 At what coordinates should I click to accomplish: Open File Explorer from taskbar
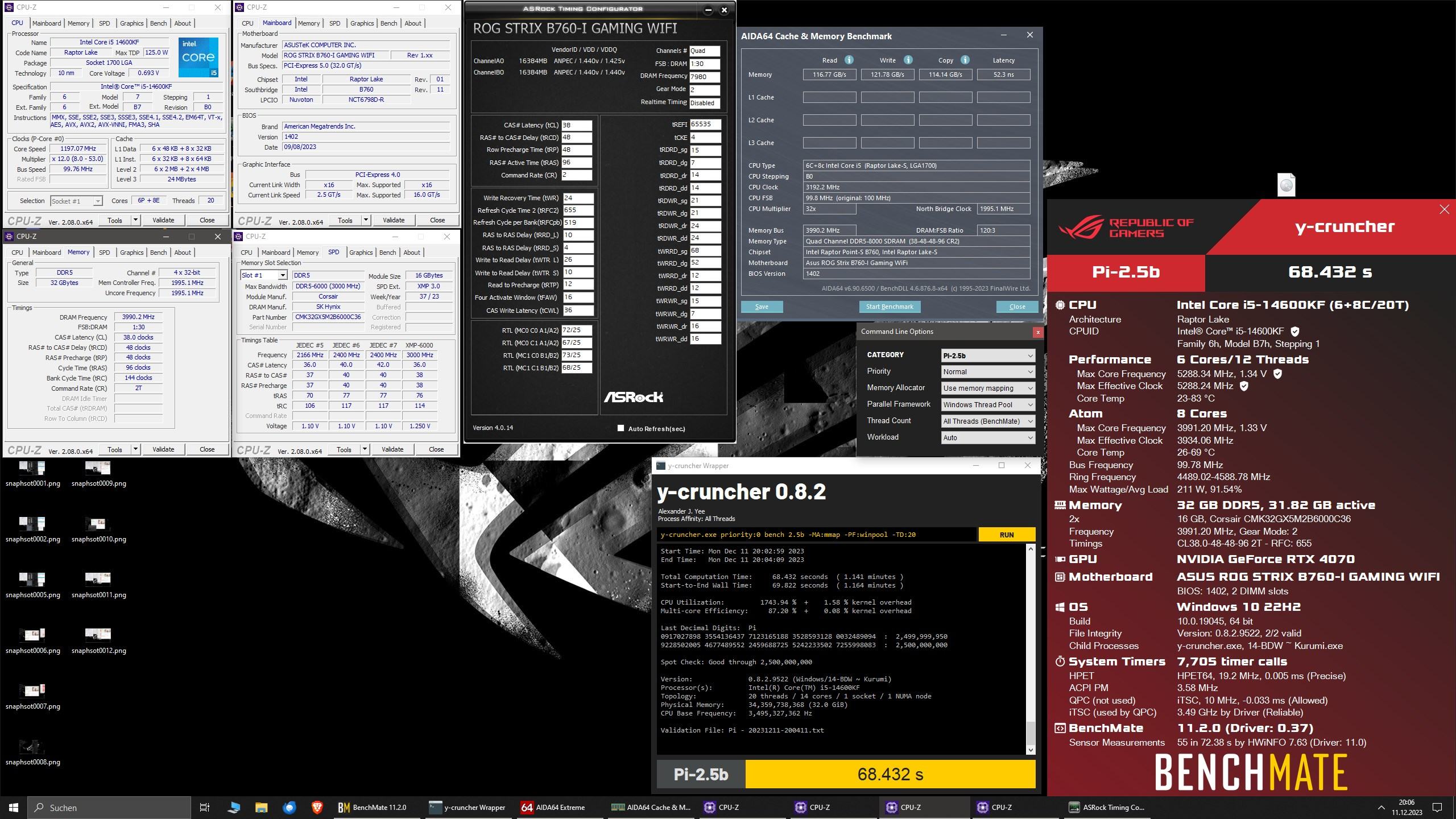tap(261, 807)
